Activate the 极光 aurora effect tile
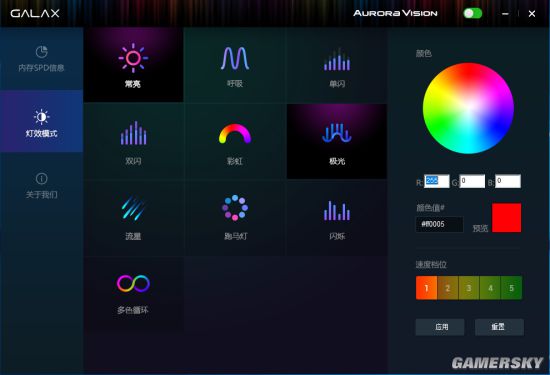 tap(337, 141)
